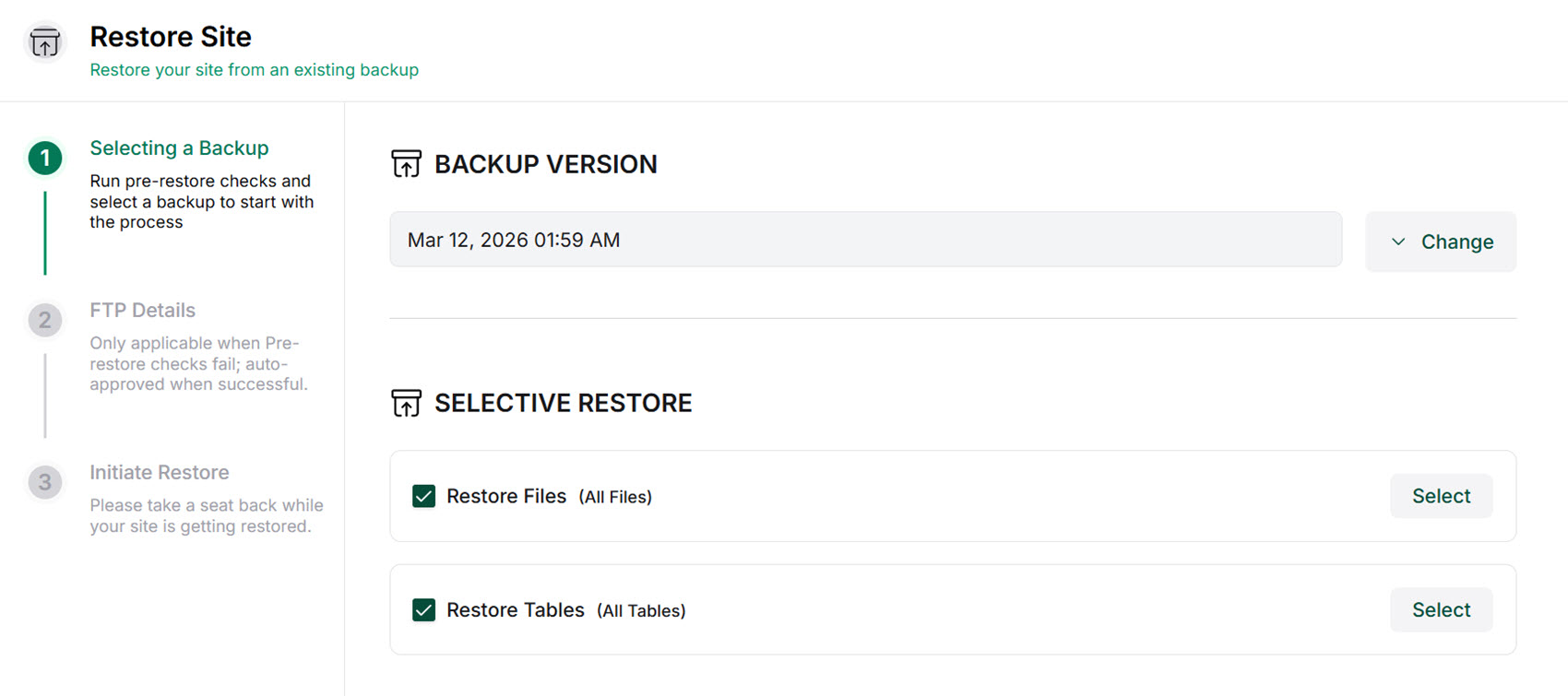Click step 3 circle for Initiate Restore
This screenshot has height=696, width=1568.
(x=44, y=482)
